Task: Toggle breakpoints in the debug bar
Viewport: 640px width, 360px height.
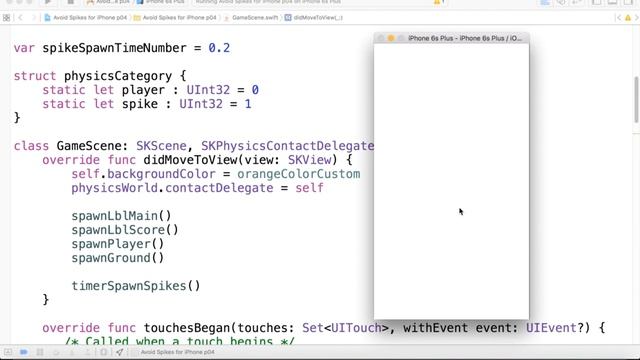Action: [24, 352]
